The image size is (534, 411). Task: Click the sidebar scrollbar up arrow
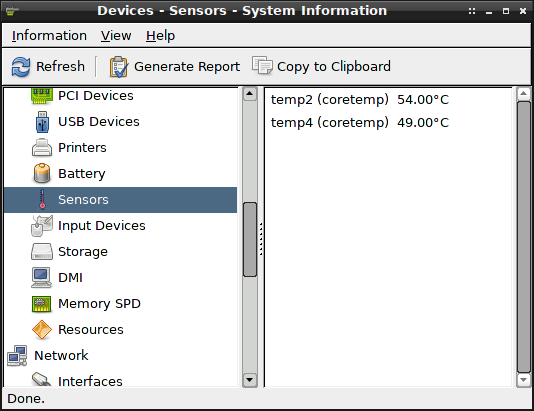[x=250, y=94]
